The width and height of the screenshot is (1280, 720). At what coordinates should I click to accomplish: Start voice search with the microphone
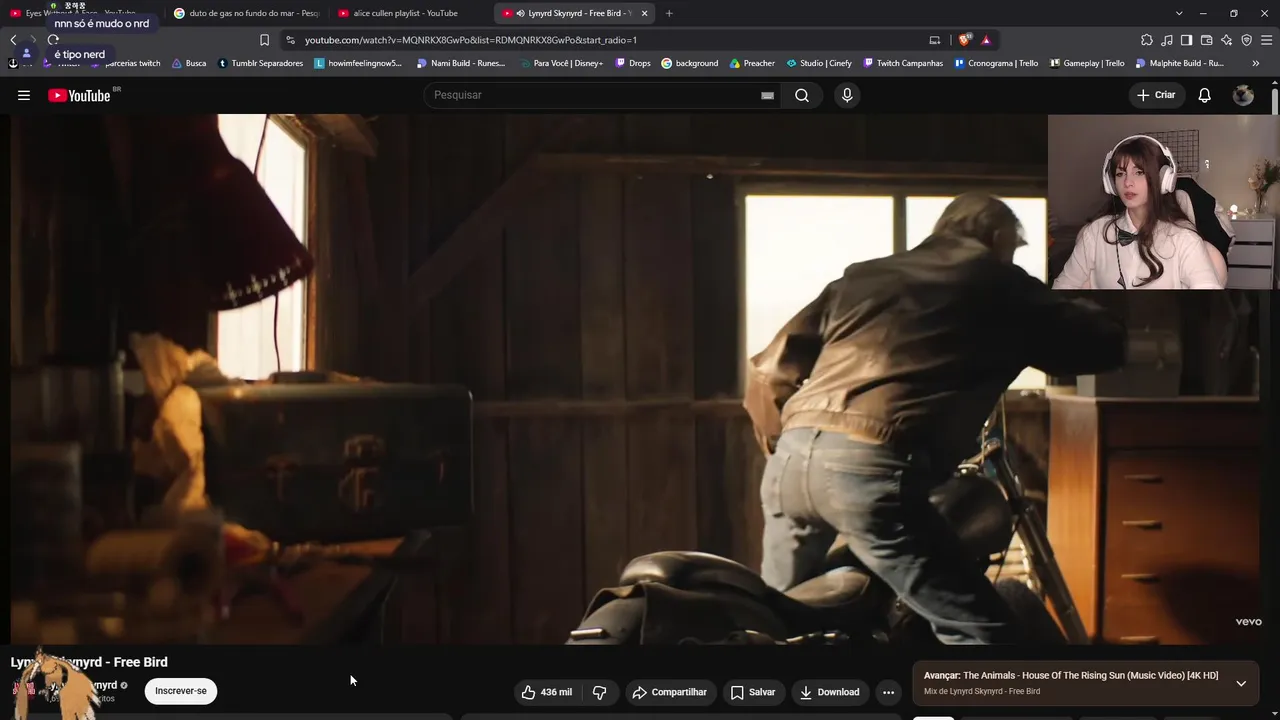coord(847,95)
